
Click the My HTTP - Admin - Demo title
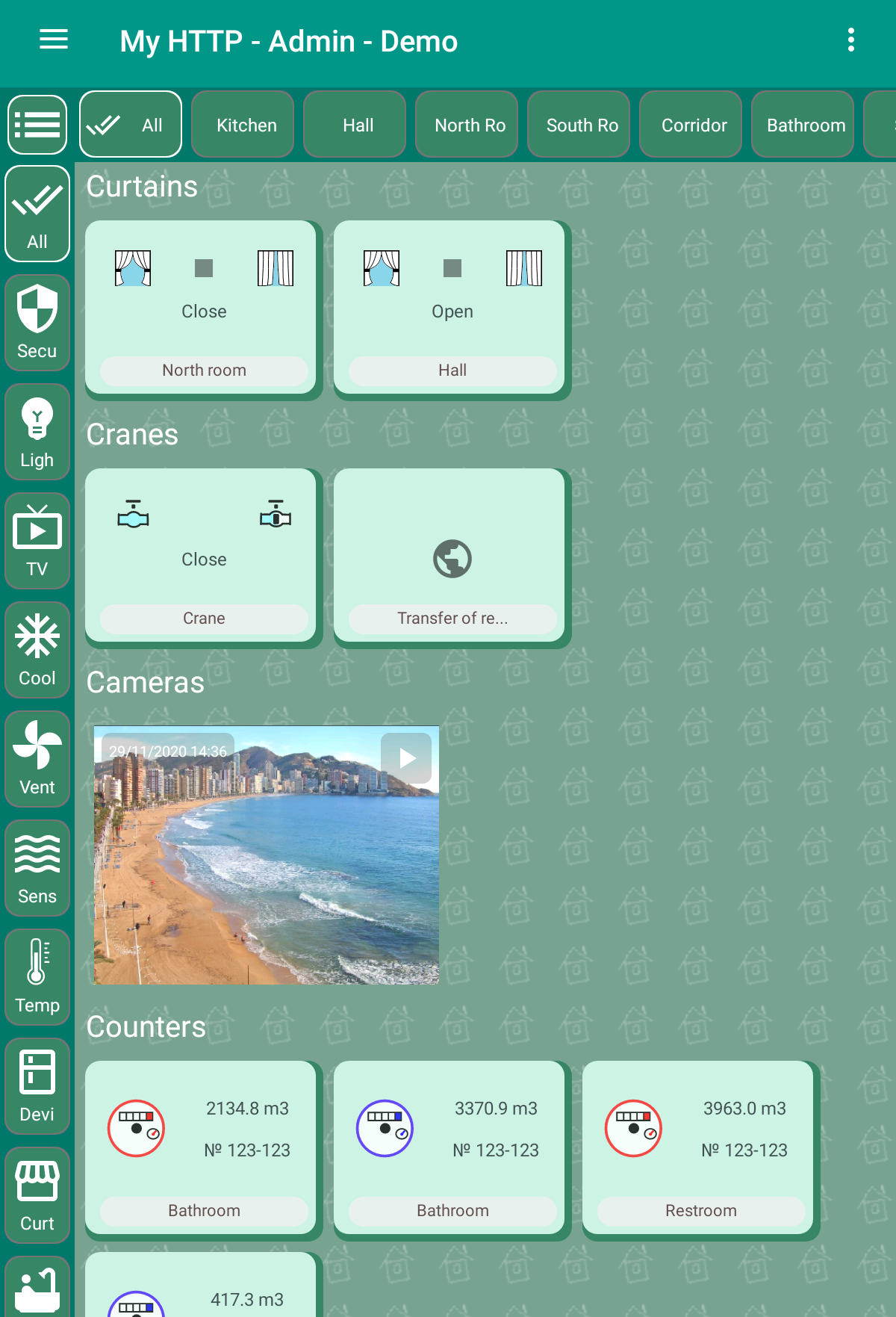click(x=289, y=41)
